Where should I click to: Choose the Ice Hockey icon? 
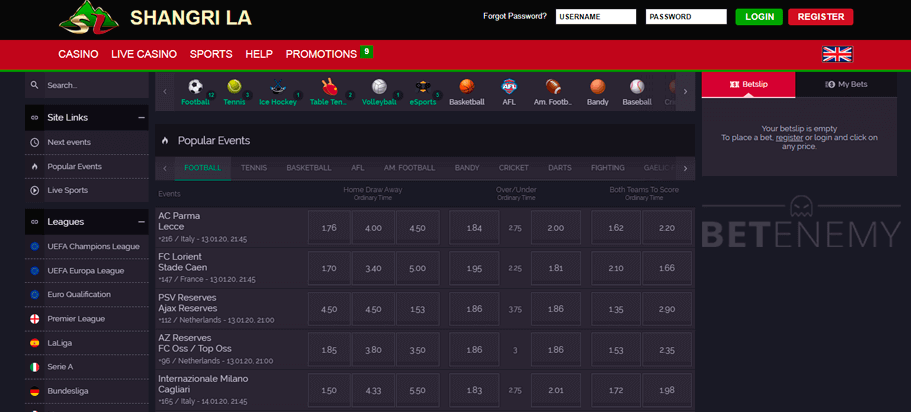(x=277, y=87)
